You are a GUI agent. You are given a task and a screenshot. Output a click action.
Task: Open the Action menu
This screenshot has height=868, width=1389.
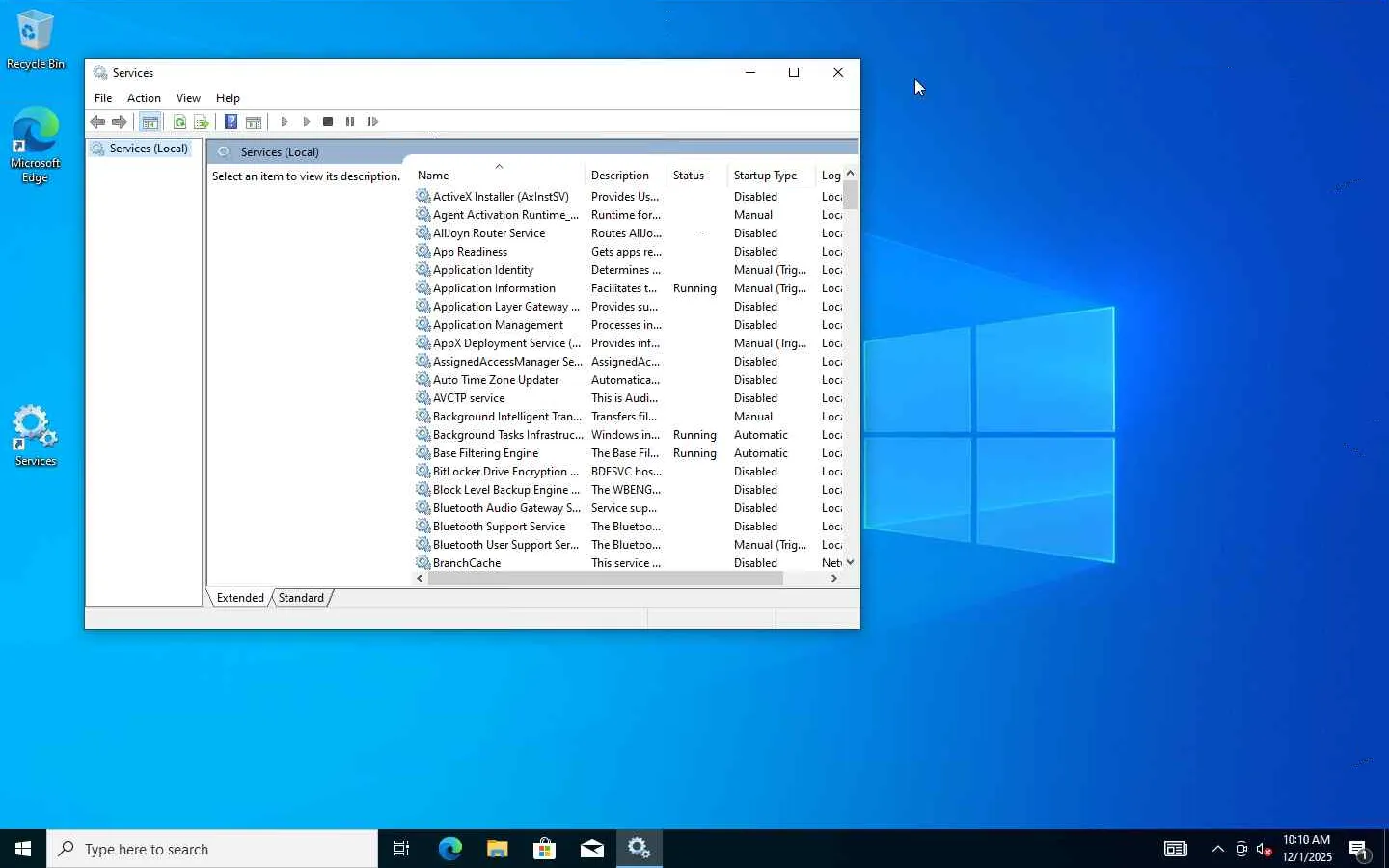(x=144, y=98)
